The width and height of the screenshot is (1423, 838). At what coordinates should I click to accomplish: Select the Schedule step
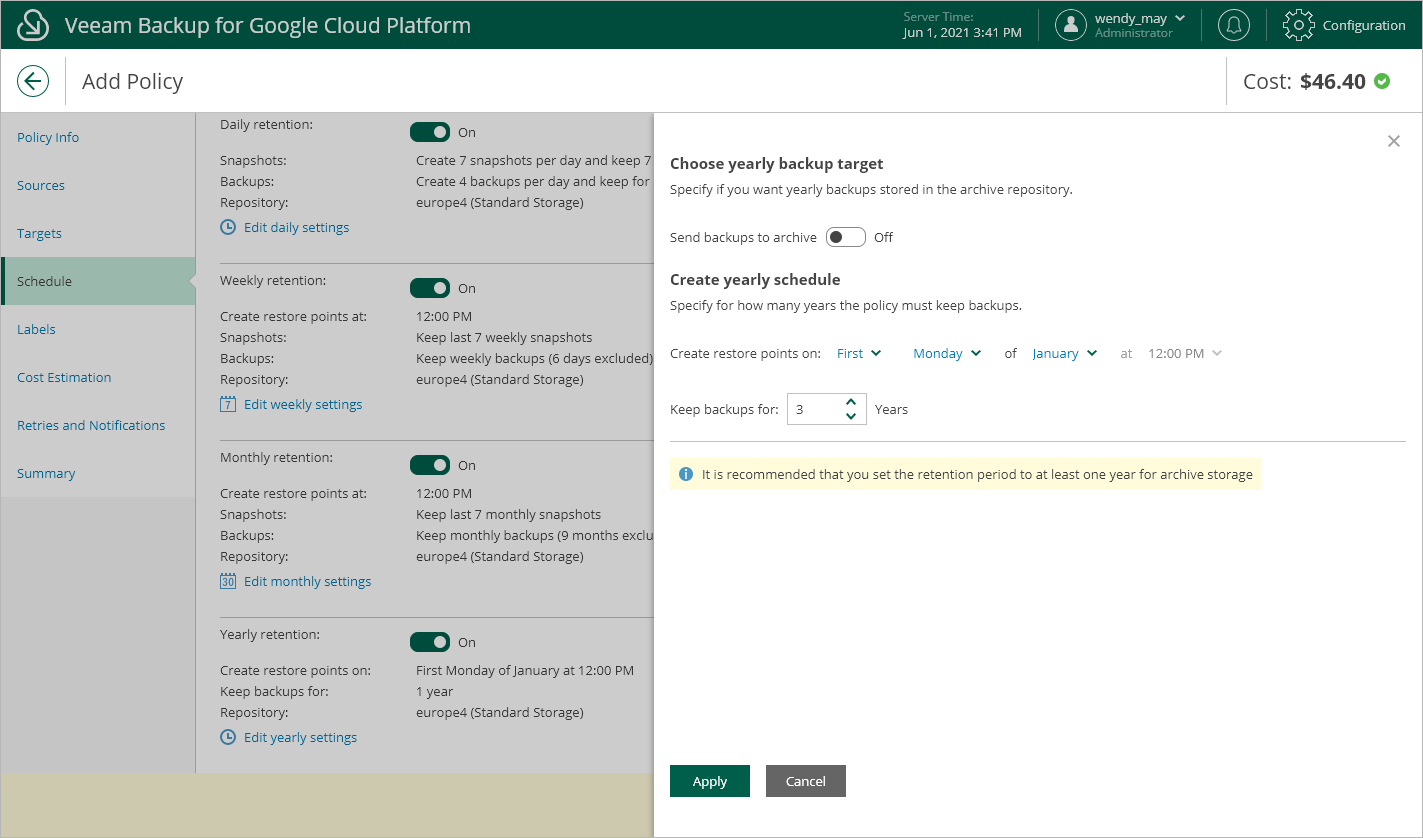click(98, 281)
